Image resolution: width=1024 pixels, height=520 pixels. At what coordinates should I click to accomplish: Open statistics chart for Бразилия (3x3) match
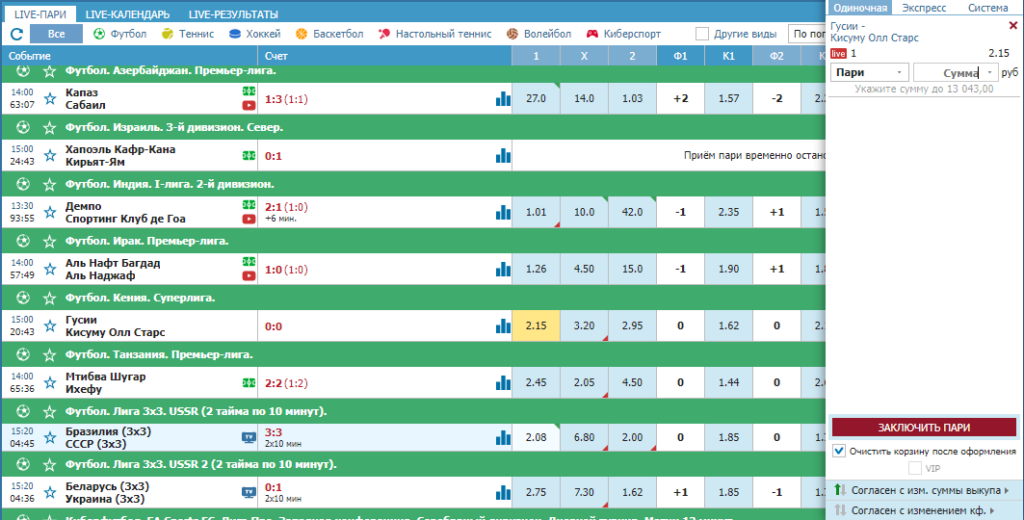pyautogui.click(x=503, y=438)
